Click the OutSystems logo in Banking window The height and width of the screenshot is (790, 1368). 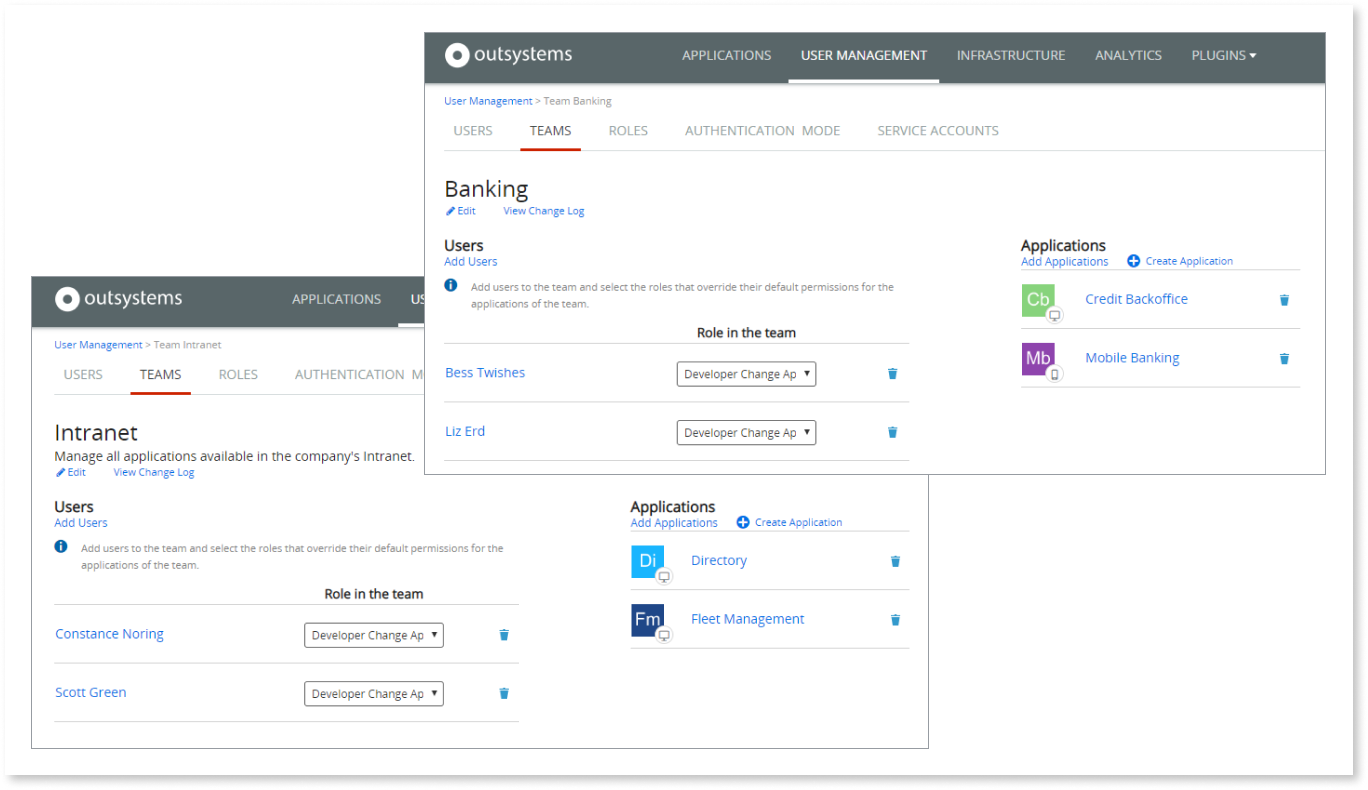pyautogui.click(x=509, y=55)
